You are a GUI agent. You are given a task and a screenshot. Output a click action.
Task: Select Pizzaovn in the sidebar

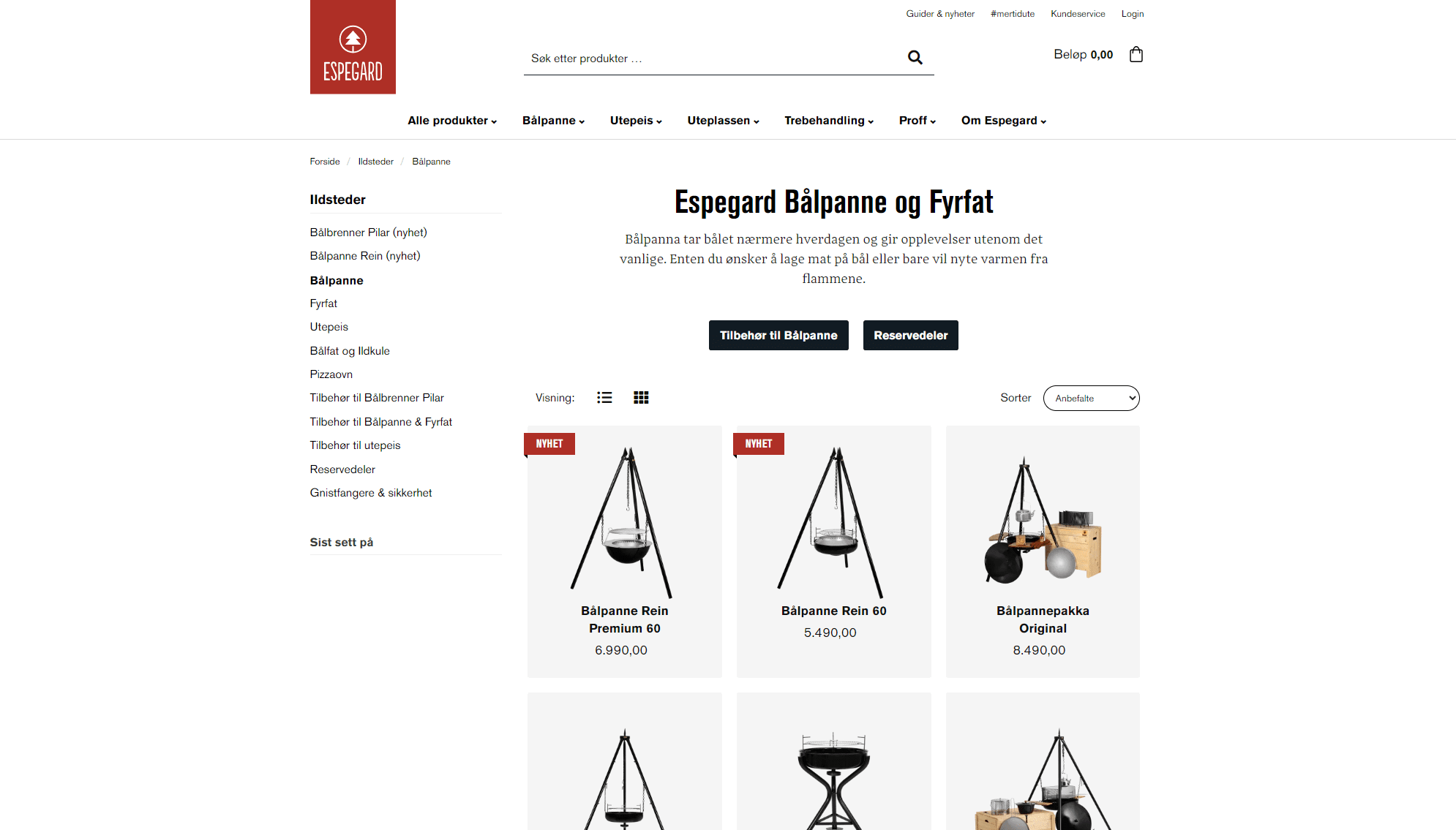(331, 374)
